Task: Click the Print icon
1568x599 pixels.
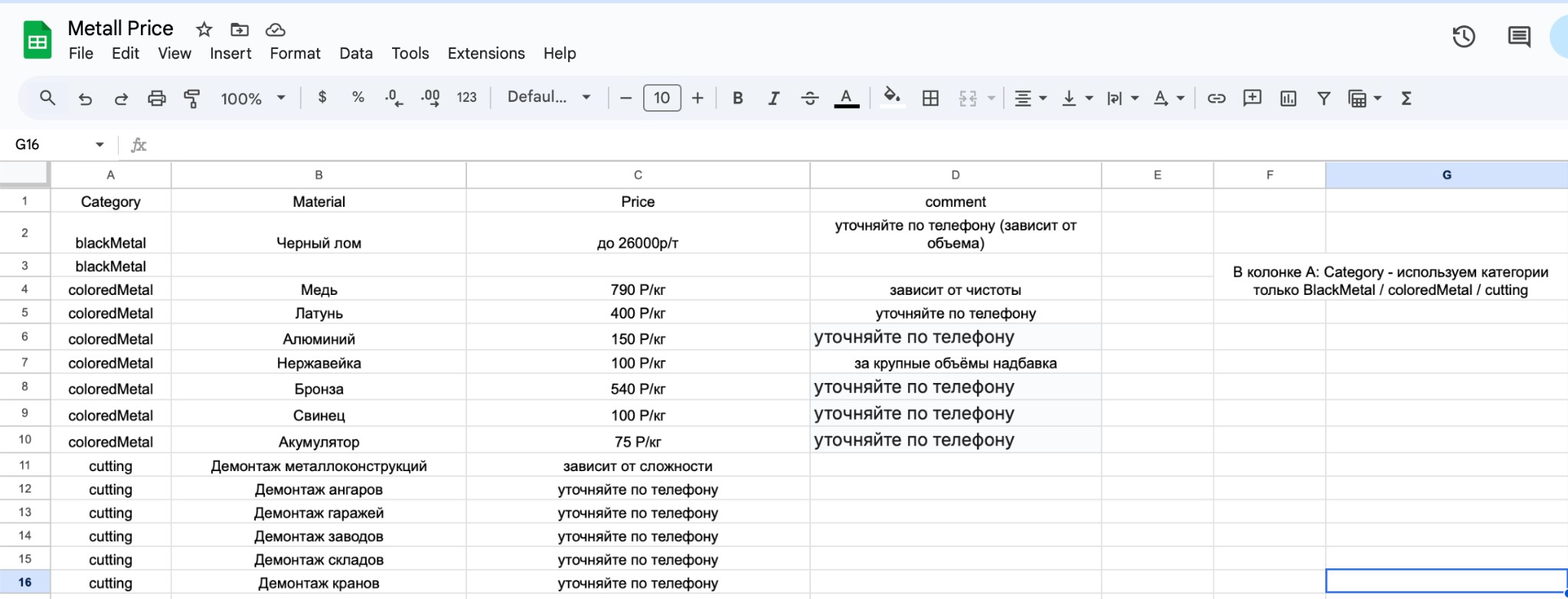Action: [x=156, y=98]
